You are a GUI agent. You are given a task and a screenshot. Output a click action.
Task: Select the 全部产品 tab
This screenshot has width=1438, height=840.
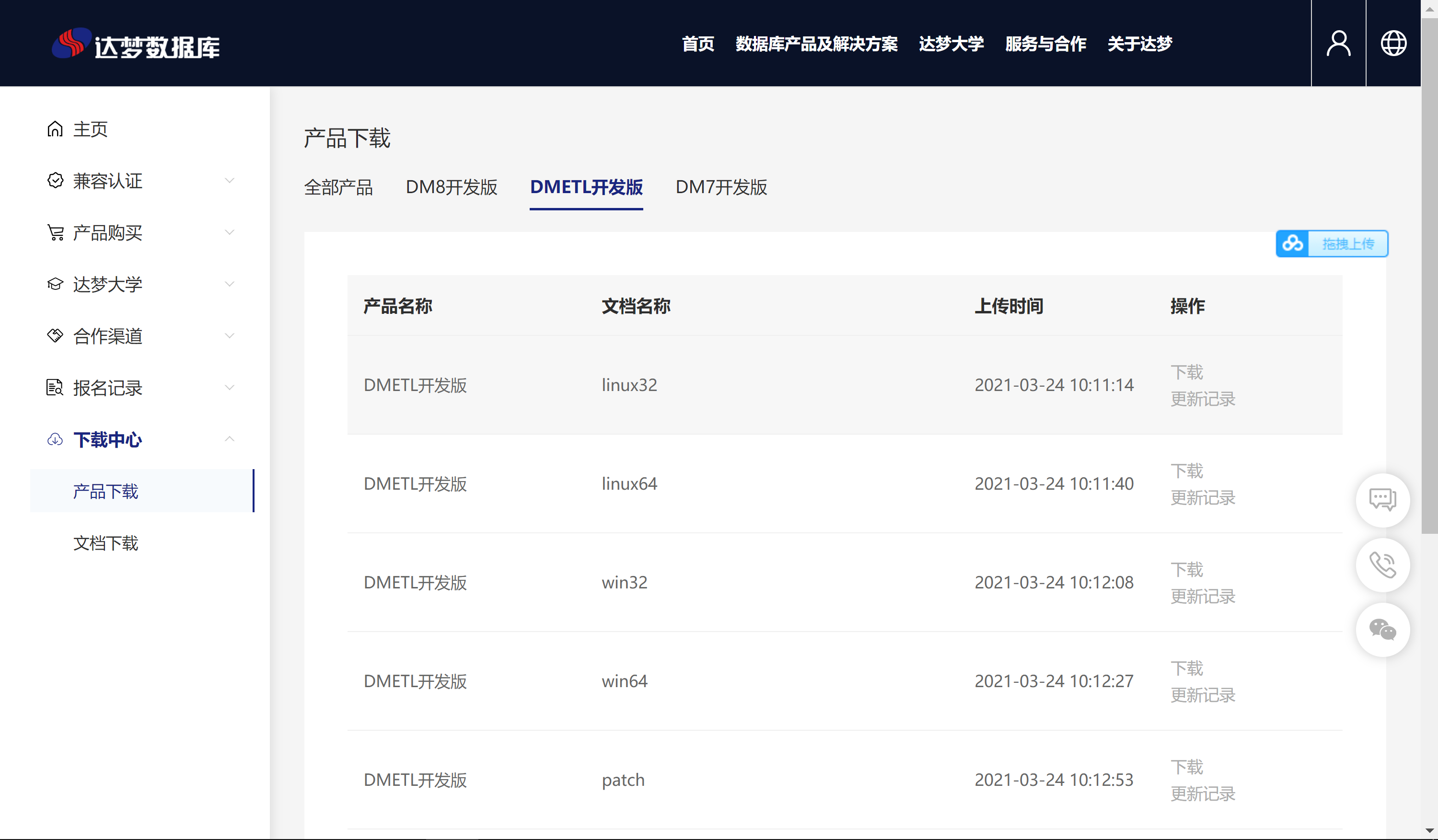(338, 187)
